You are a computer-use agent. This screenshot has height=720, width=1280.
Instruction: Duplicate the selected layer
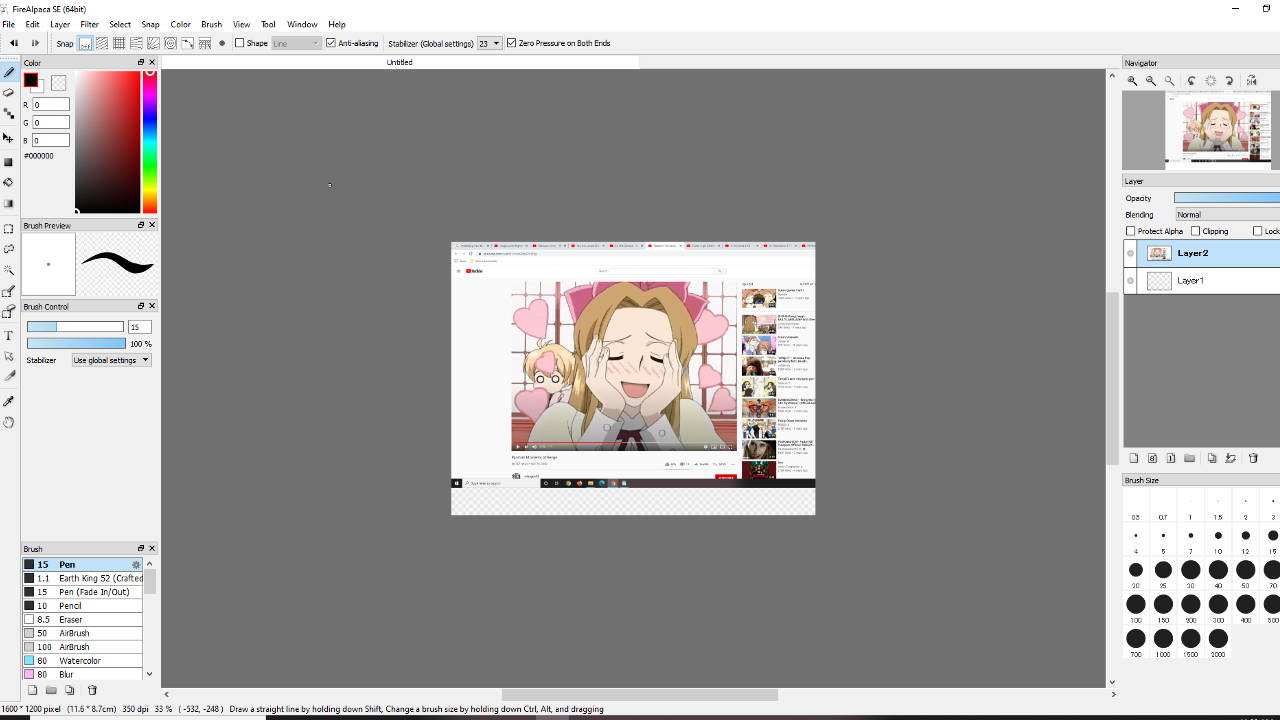(1212, 458)
